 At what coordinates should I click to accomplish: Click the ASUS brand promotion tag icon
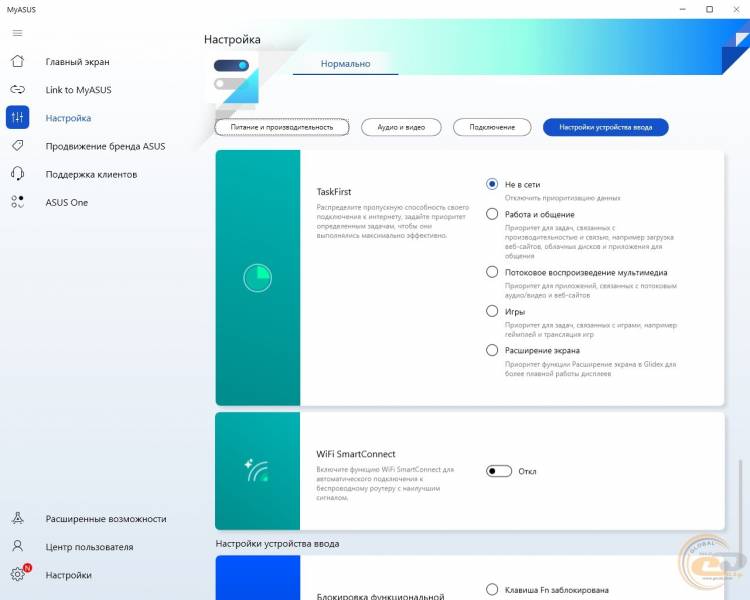[18, 145]
